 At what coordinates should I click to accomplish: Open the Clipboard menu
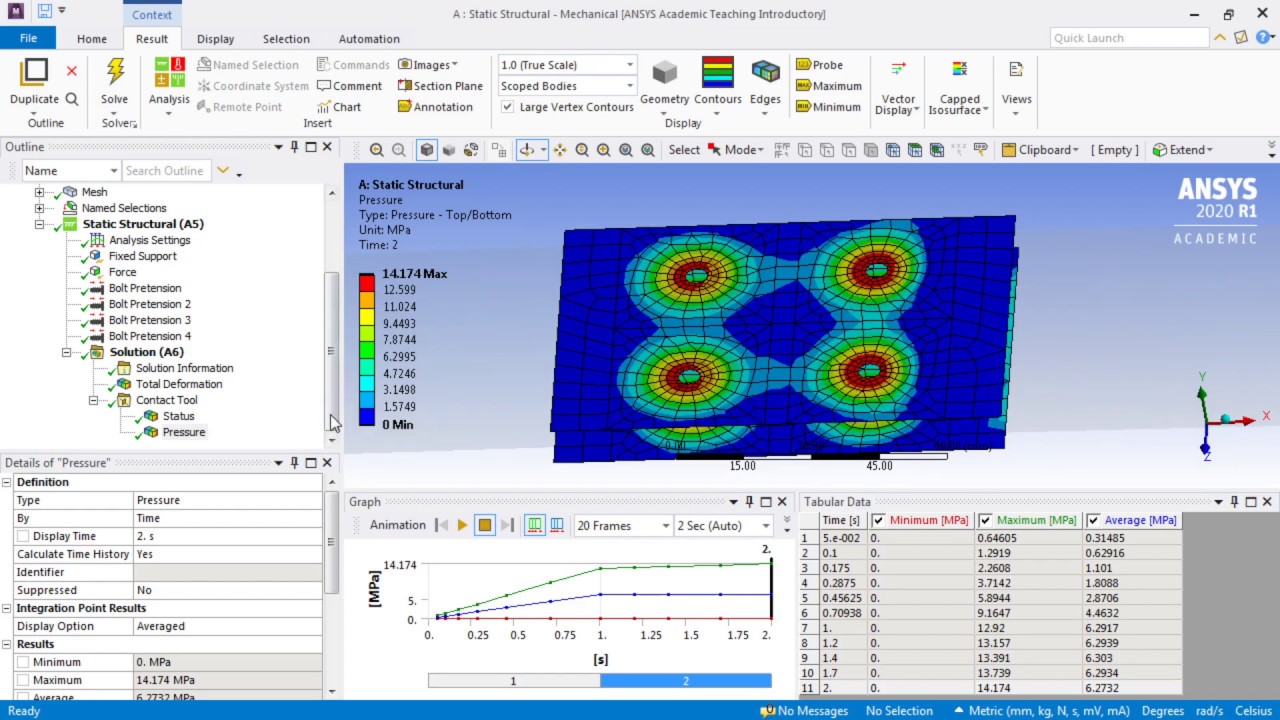click(x=1041, y=150)
